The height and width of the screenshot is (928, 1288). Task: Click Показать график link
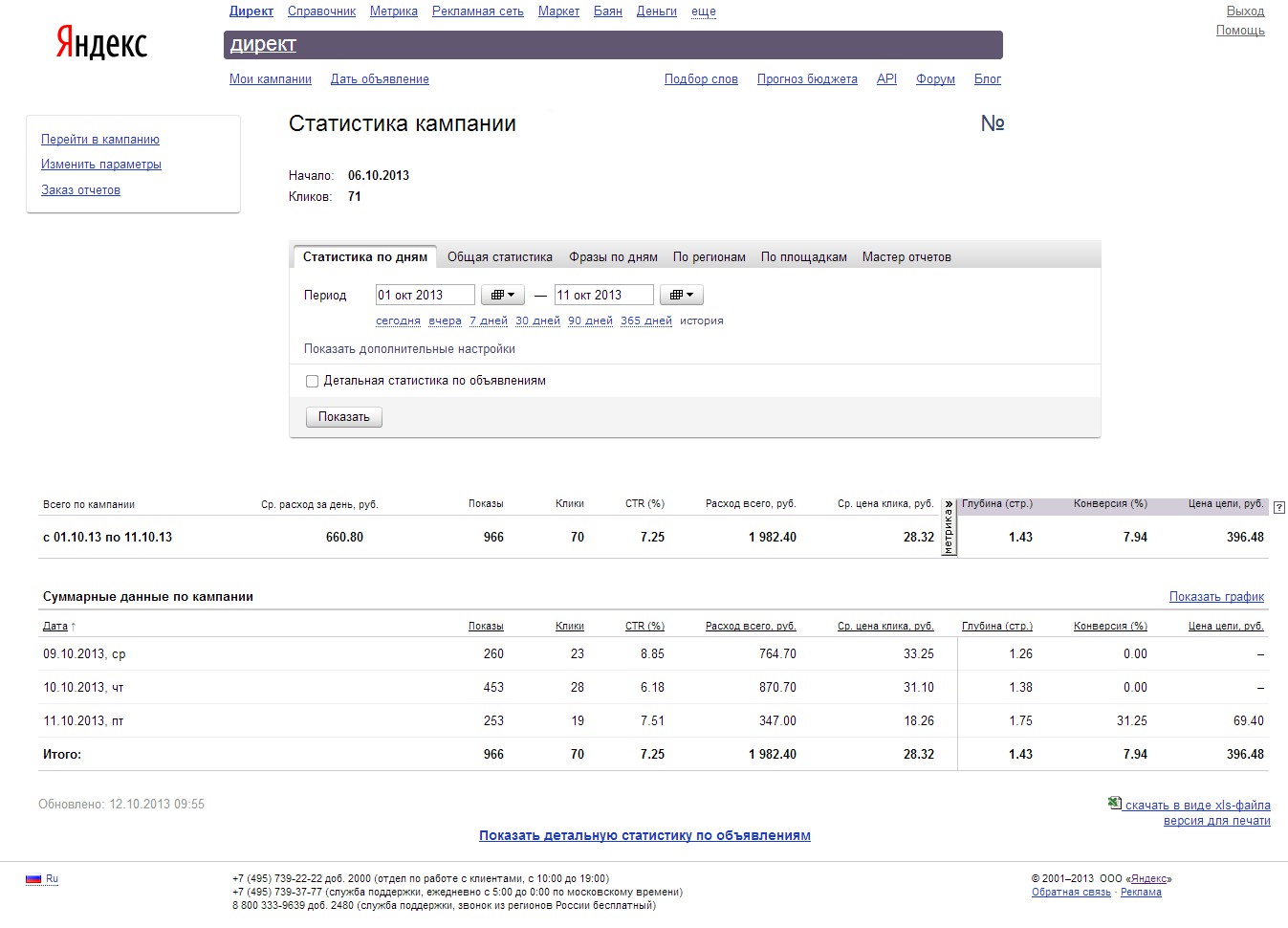[1216, 597]
